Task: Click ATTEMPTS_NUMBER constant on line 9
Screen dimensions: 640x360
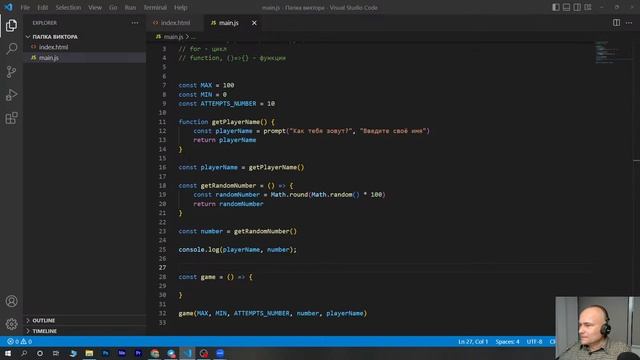Action: pos(228,104)
